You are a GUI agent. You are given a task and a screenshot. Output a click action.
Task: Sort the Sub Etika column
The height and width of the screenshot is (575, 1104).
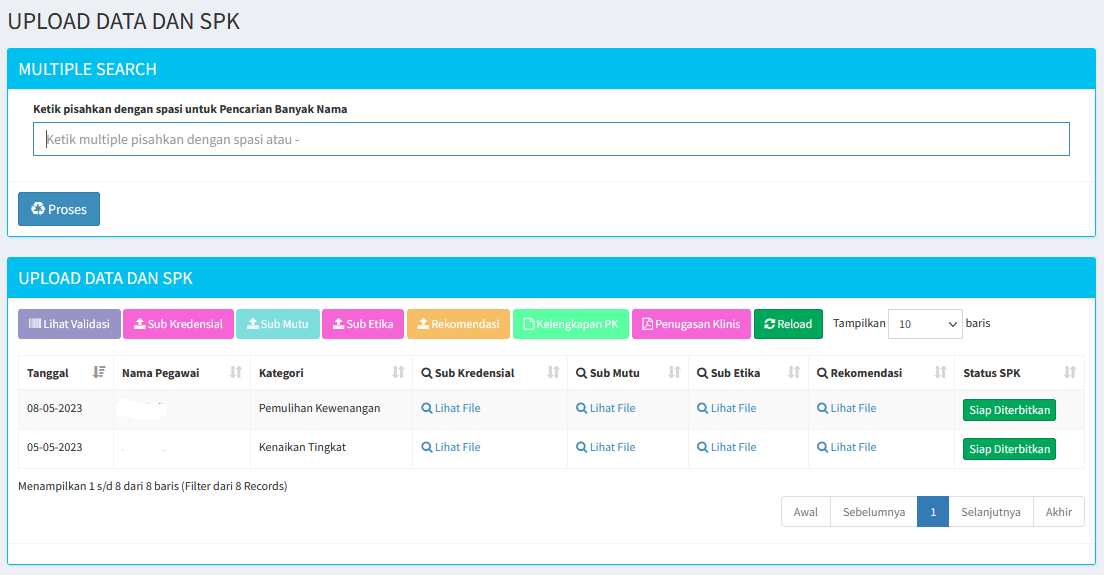[794, 372]
